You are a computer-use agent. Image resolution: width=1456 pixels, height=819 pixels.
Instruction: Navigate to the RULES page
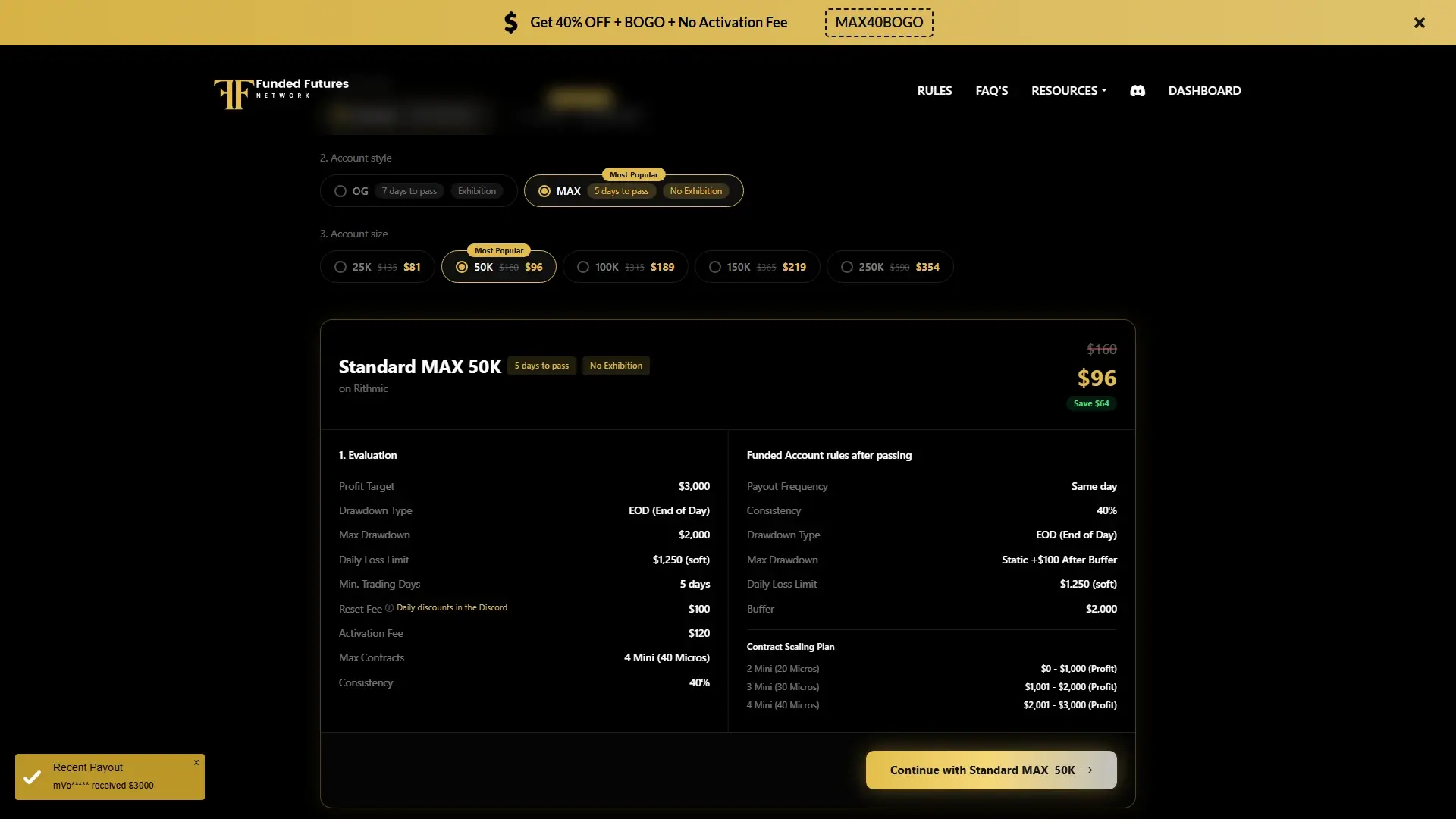coord(934,90)
